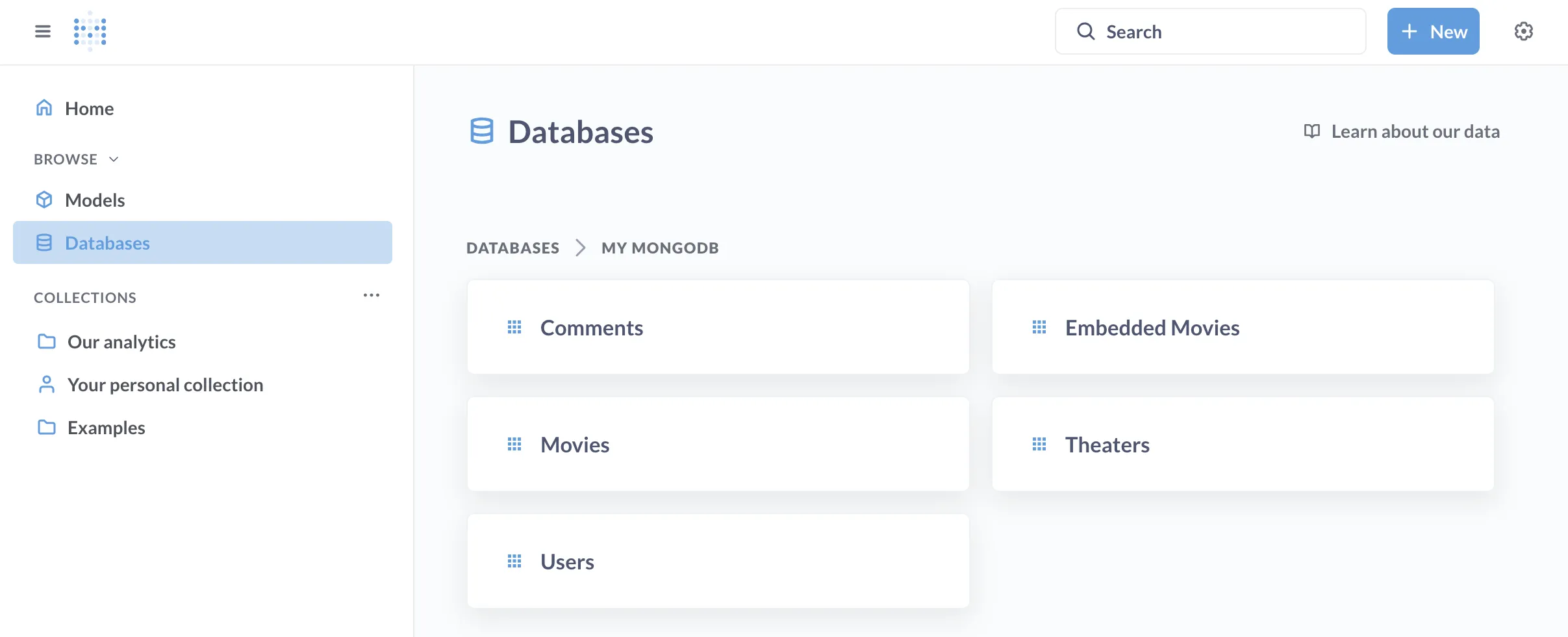Collapse the Browse section chevron
This screenshot has height=637, width=1568.
(x=114, y=159)
